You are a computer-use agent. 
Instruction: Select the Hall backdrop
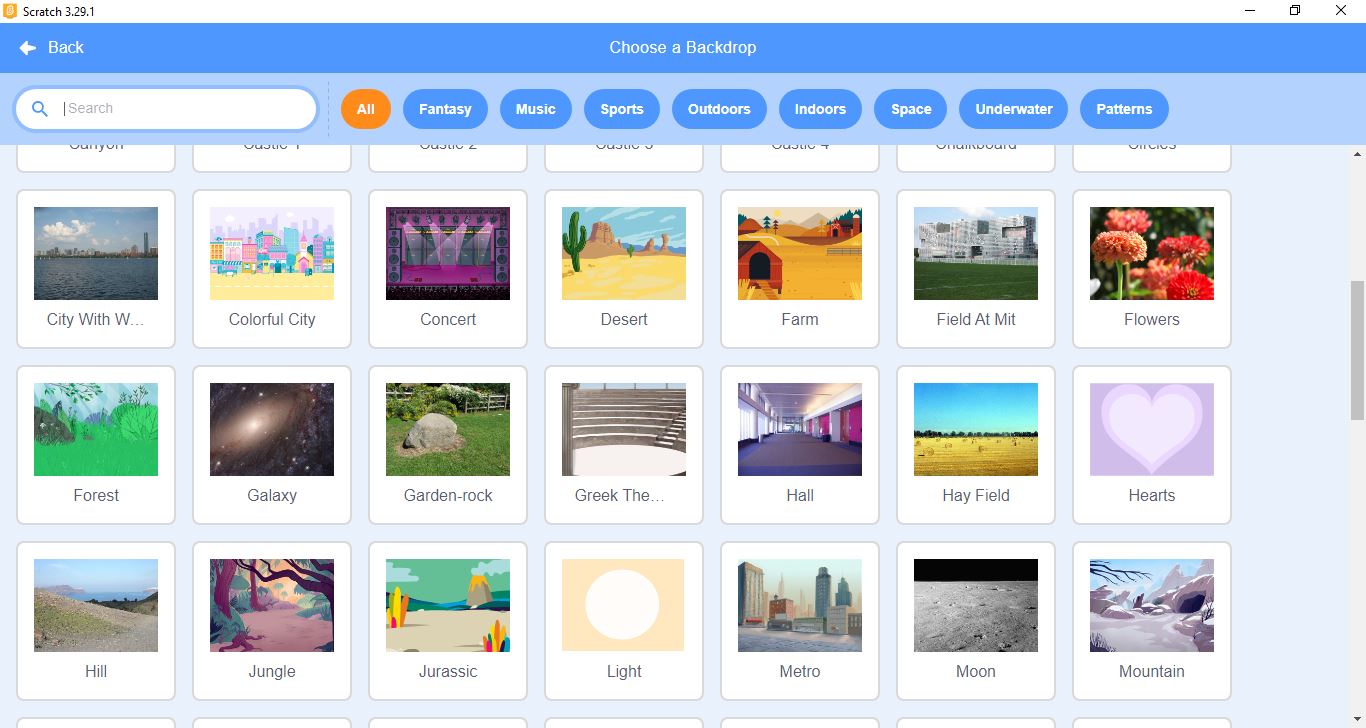800,444
